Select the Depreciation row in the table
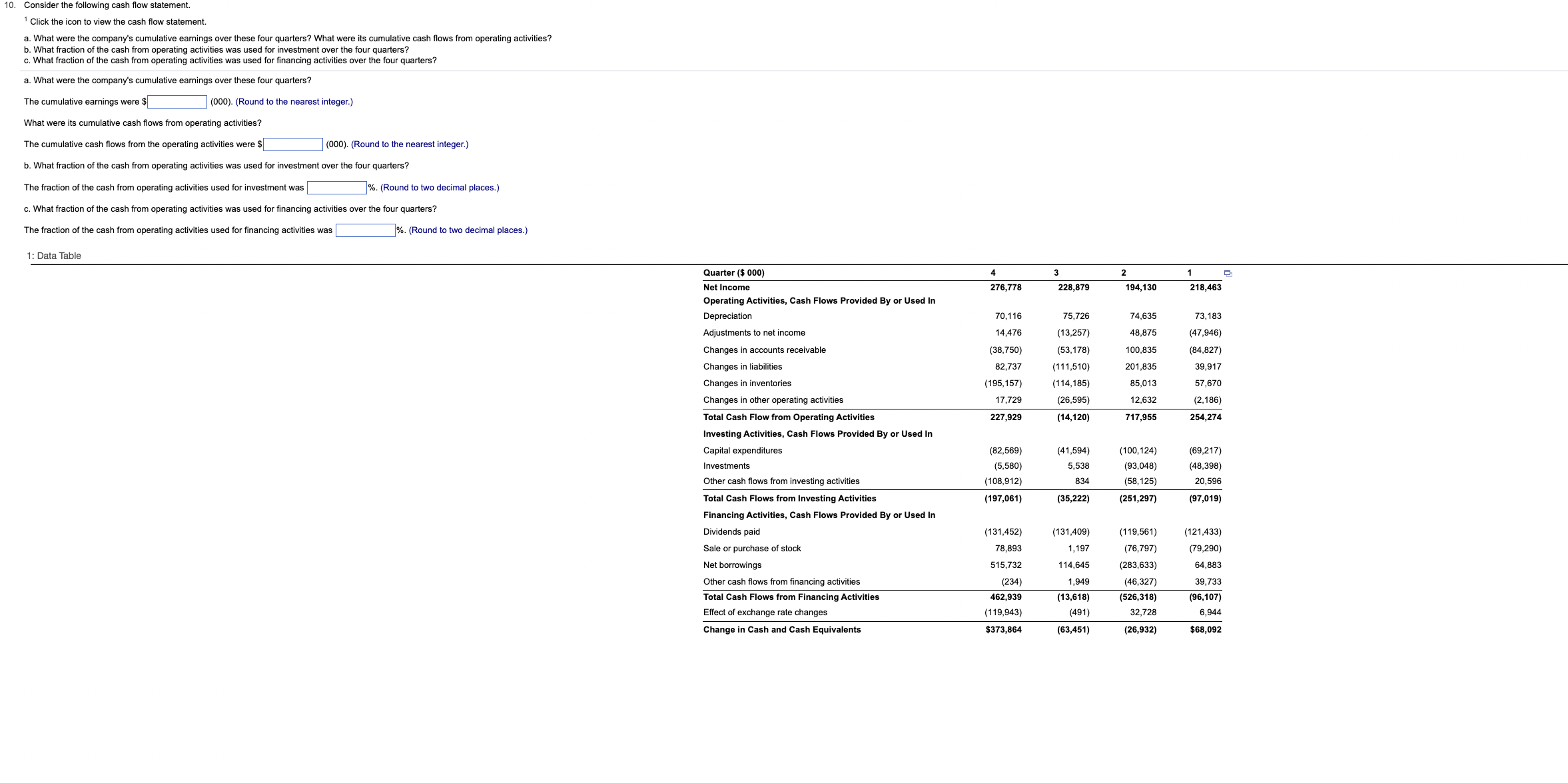1568x783 pixels. (727, 316)
